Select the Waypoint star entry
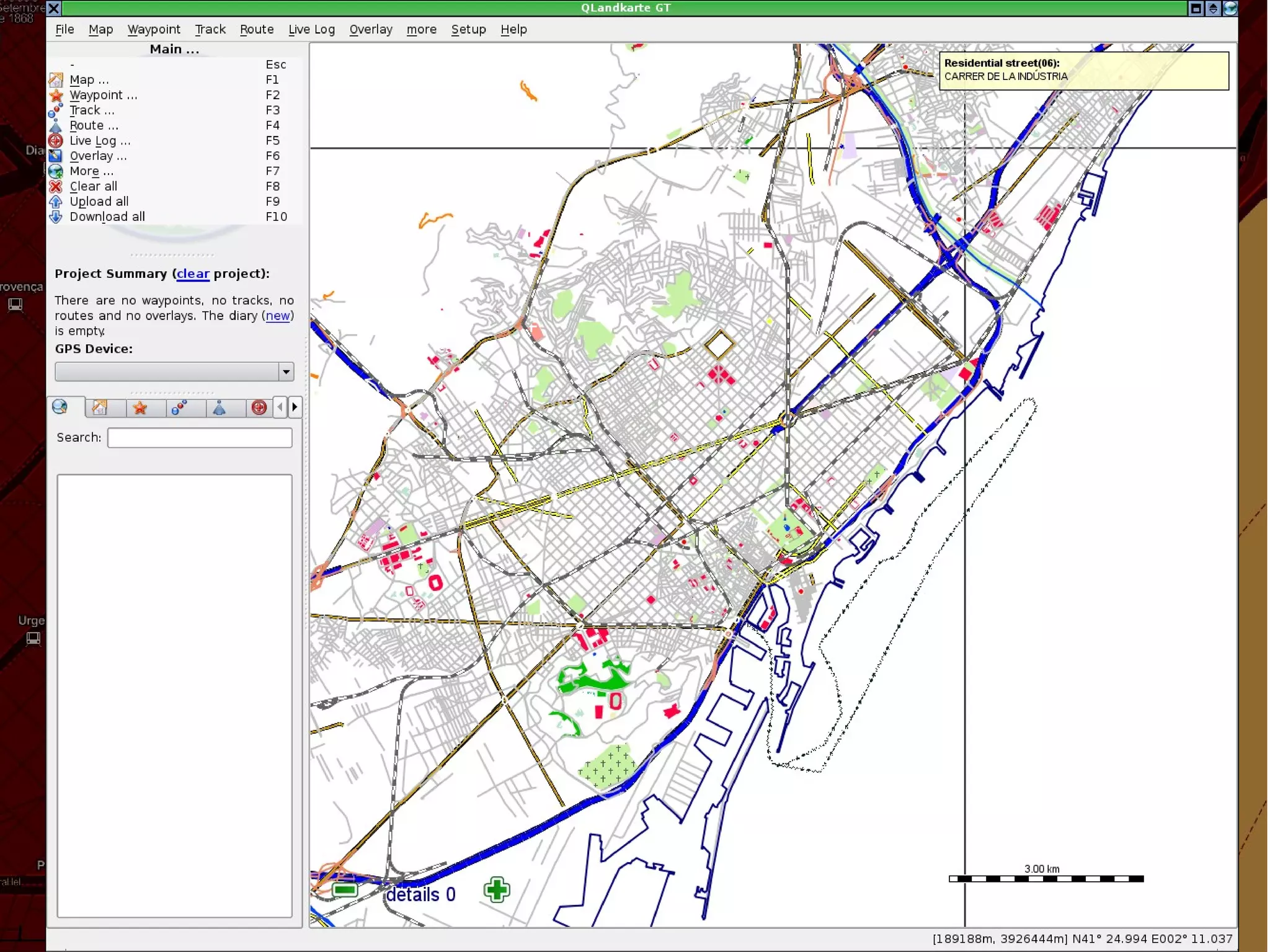The height and width of the screenshot is (952, 1270). [x=103, y=95]
